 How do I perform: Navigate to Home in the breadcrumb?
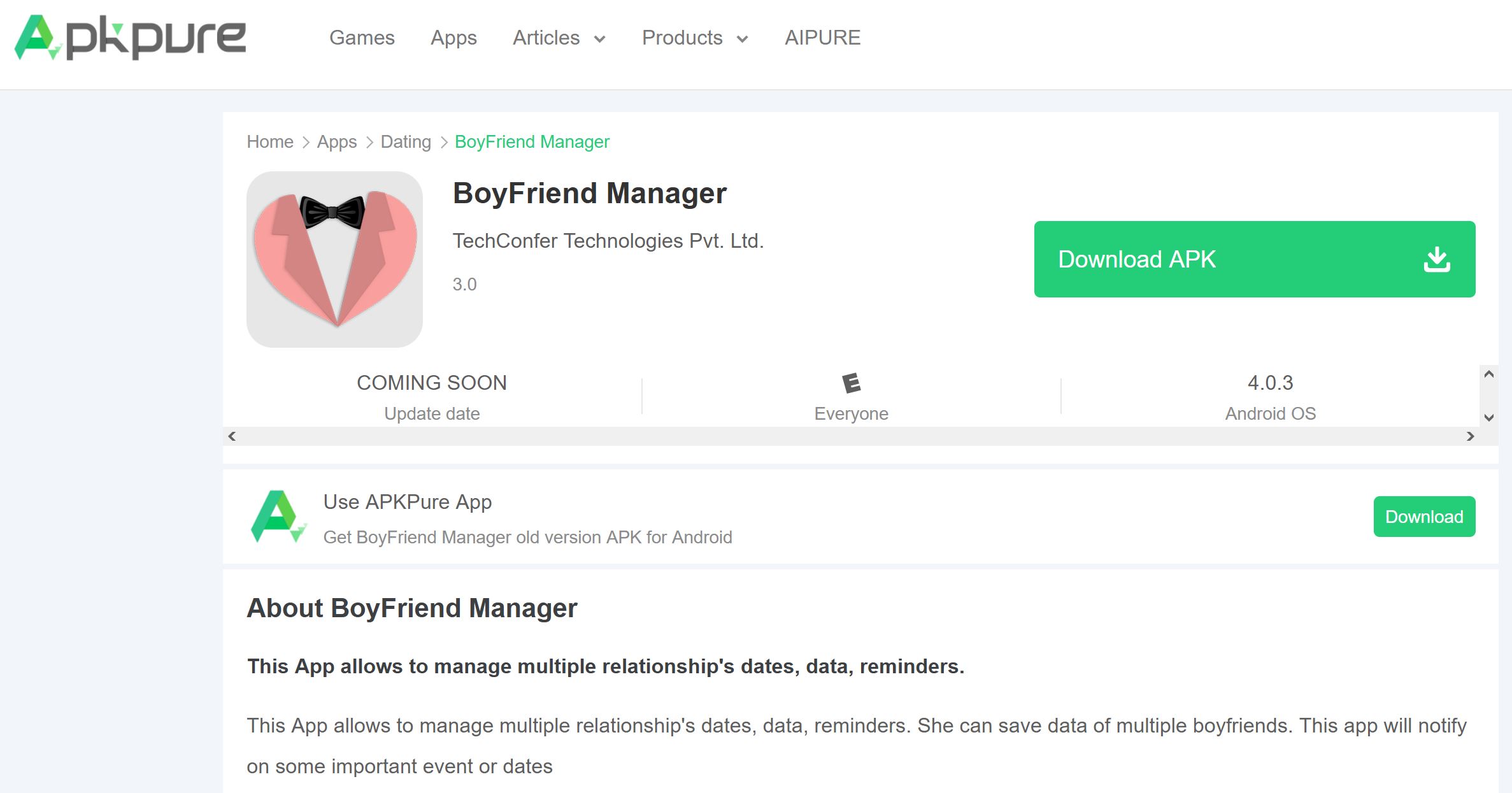270,142
